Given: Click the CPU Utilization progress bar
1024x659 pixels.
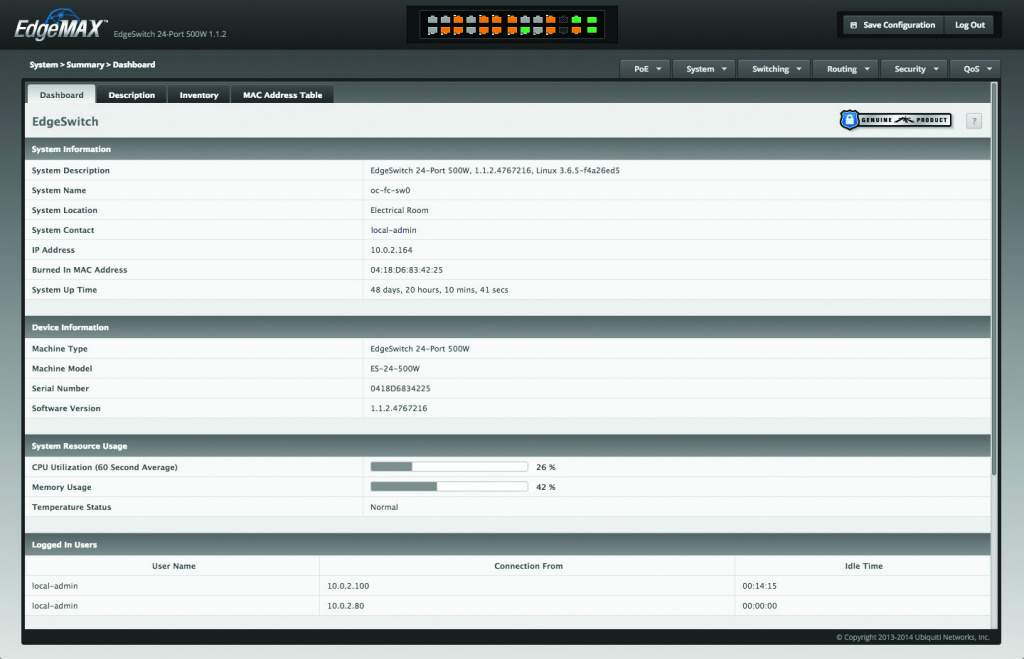Looking at the screenshot, I should click(x=449, y=467).
